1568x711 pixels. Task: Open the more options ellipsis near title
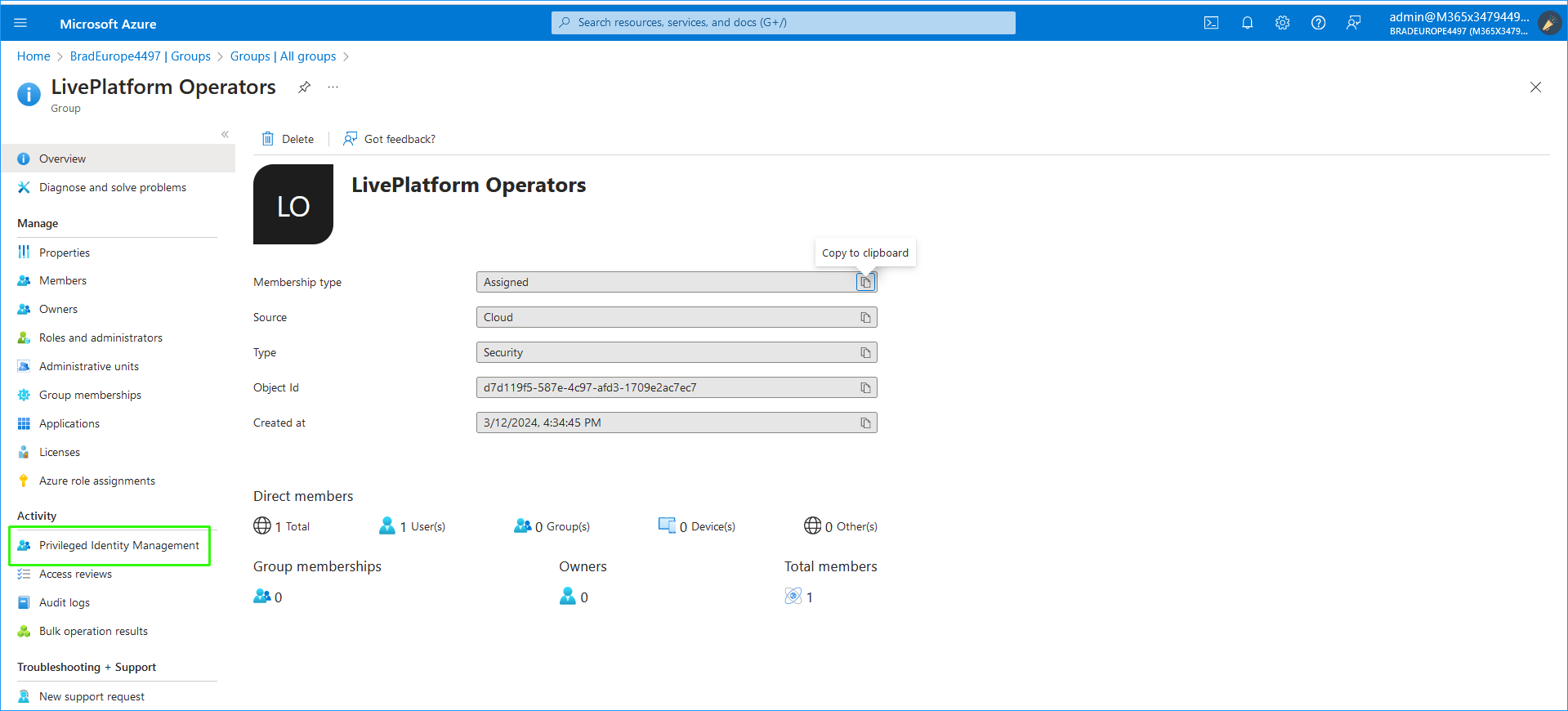(x=333, y=87)
